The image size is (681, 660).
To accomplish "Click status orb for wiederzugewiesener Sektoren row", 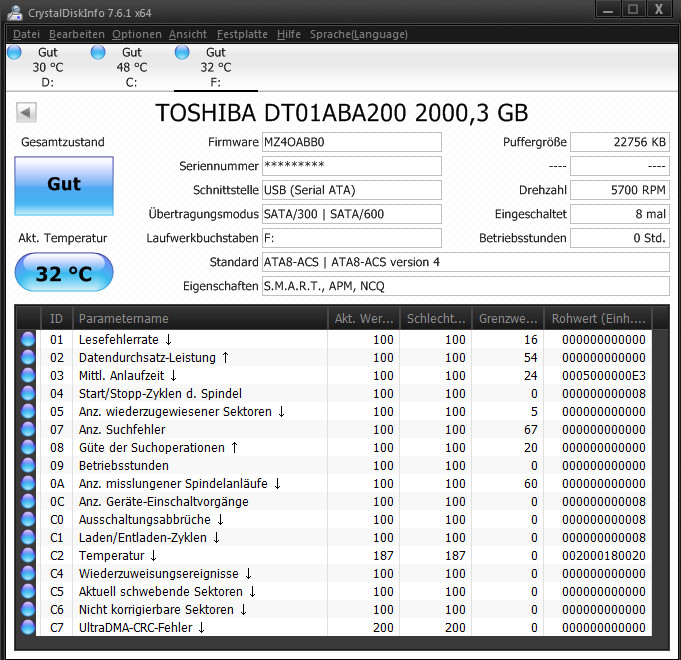I will pyautogui.click(x=28, y=411).
